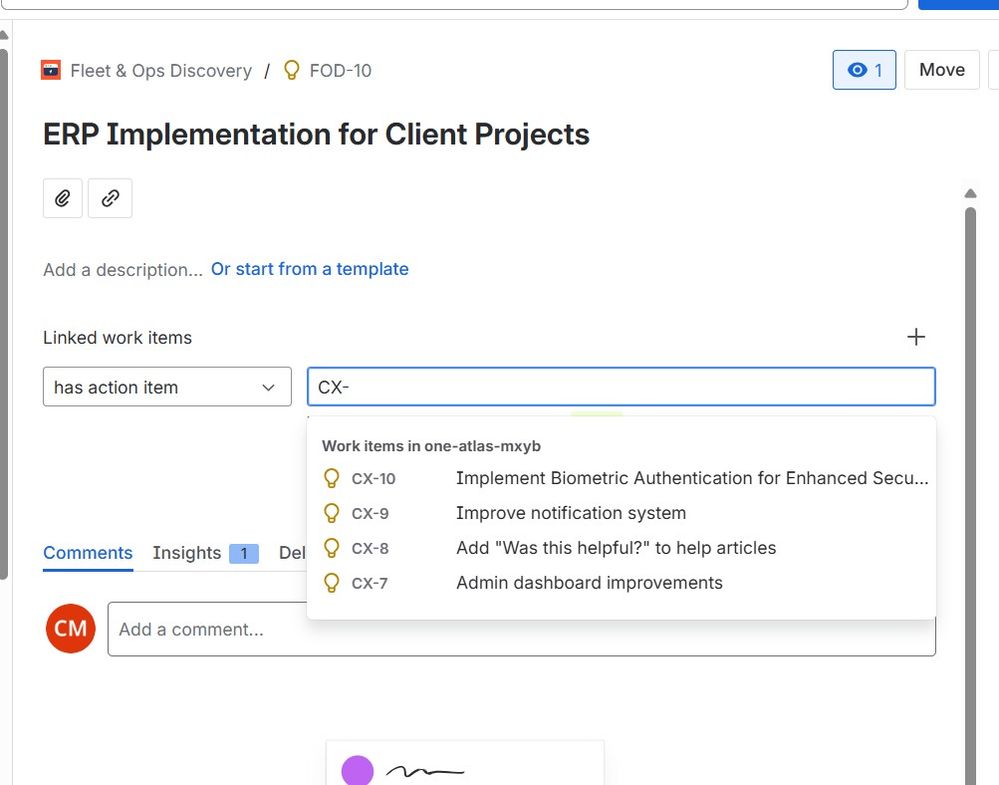Select CX-9 Improve notification system
The height and width of the screenshot is (785, 999).
tap(570, 513)
